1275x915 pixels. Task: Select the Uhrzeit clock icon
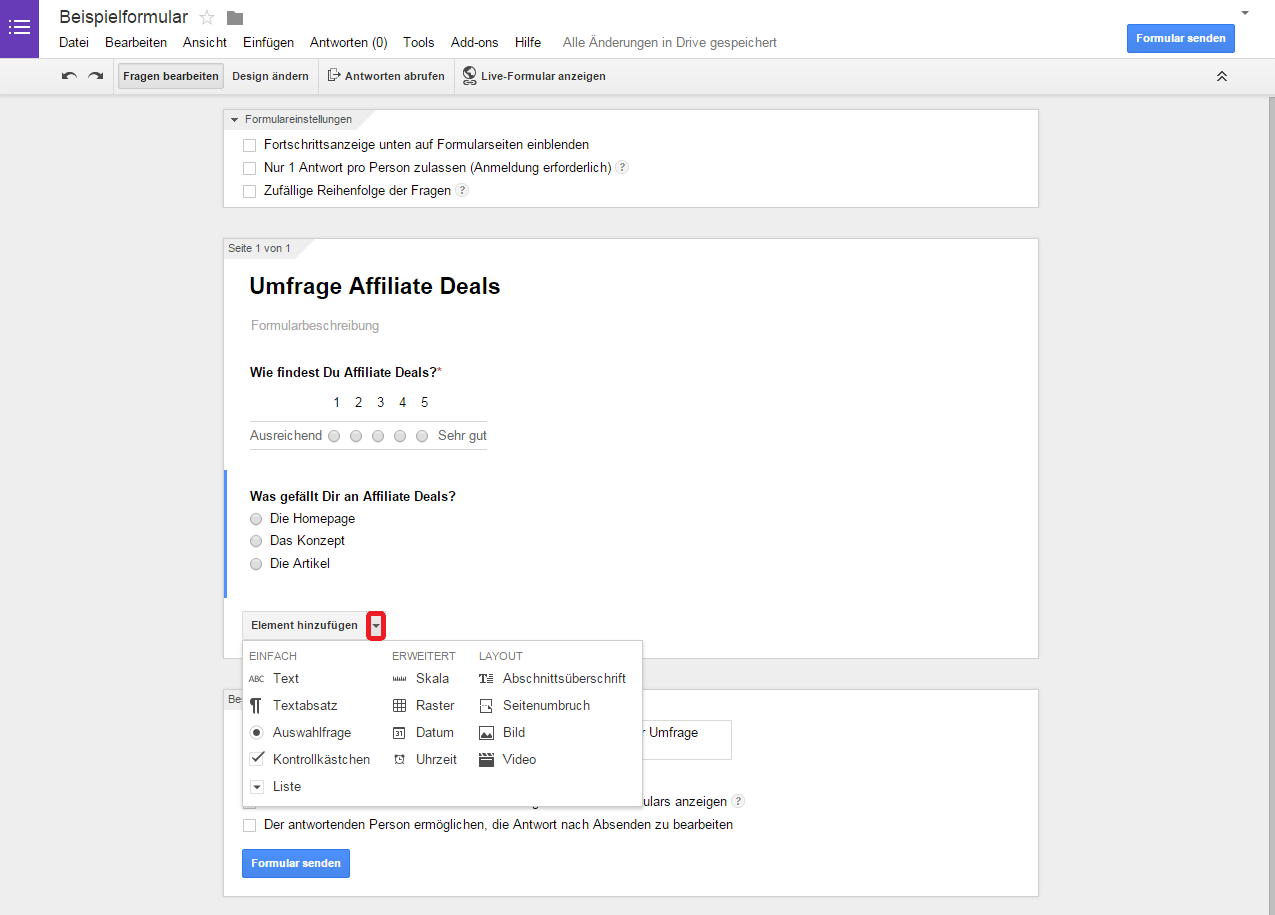[398, 759]
